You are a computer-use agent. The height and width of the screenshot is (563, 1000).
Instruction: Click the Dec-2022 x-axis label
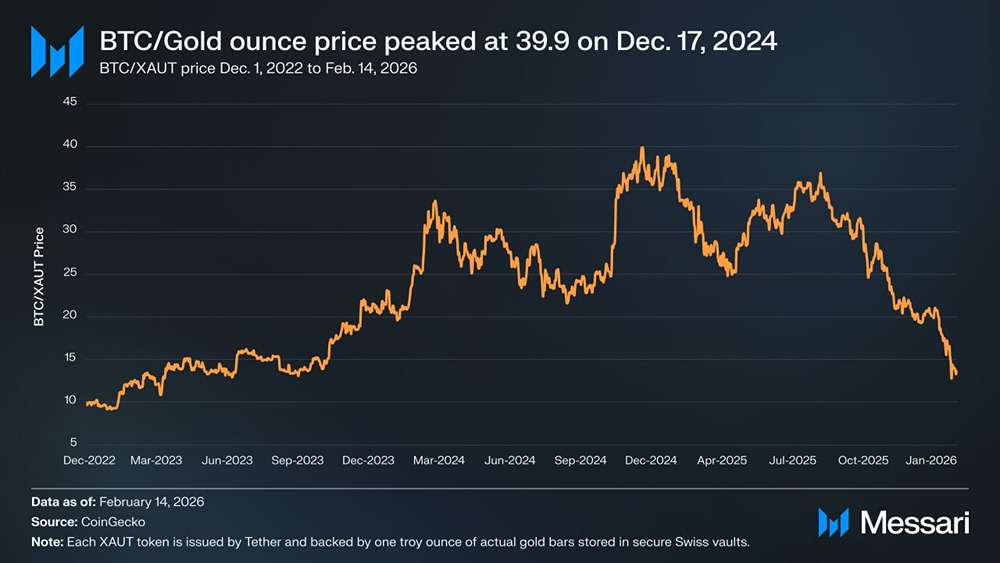[89, 461]
